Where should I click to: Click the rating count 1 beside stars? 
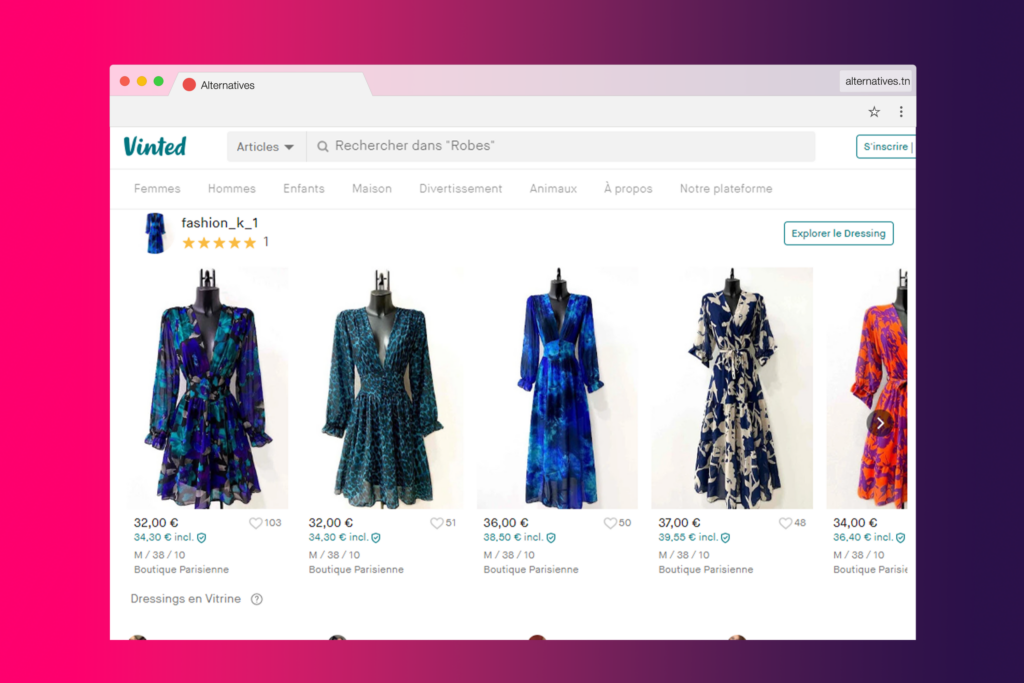266,242
